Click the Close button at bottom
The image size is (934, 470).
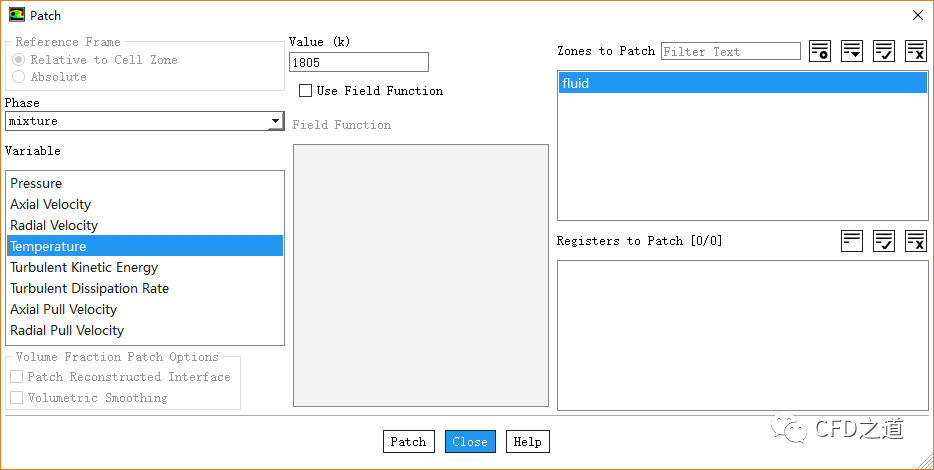[x=470, y=442]
